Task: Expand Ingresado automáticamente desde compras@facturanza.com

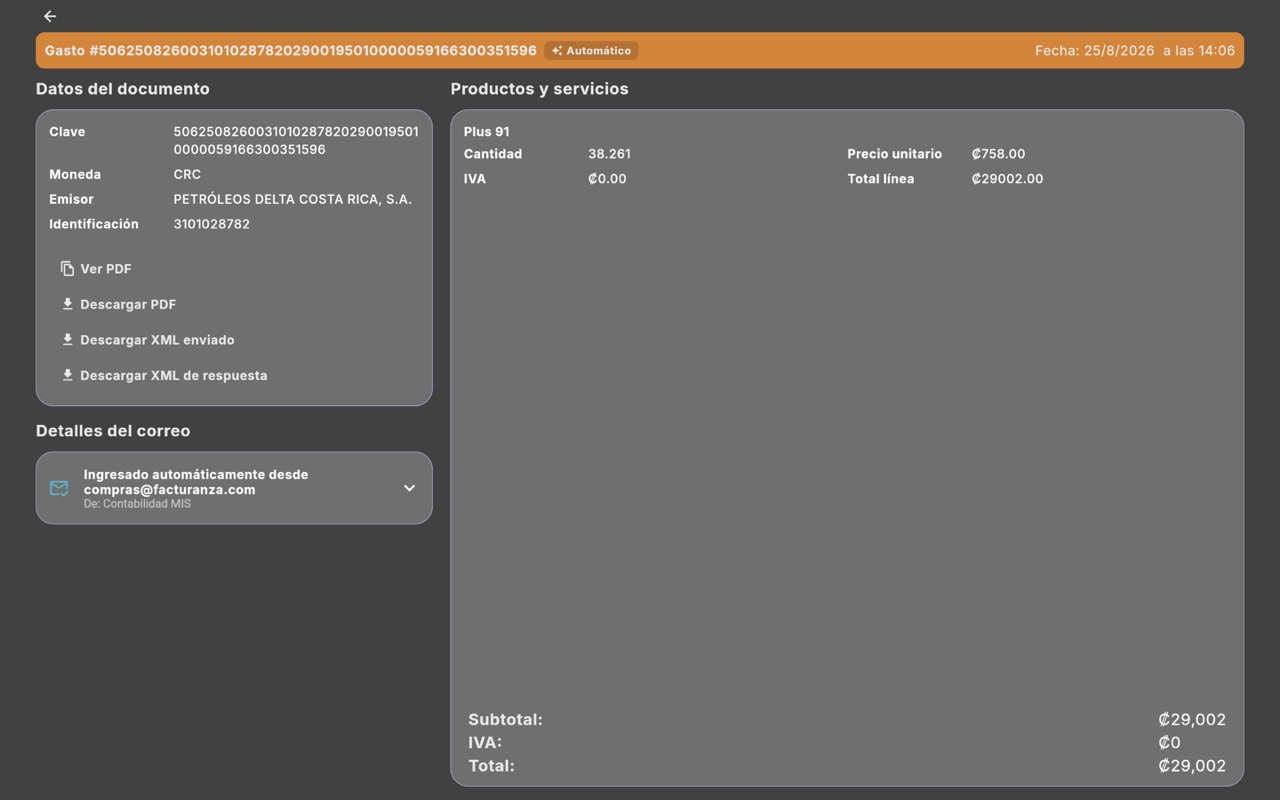Action: 234,488
